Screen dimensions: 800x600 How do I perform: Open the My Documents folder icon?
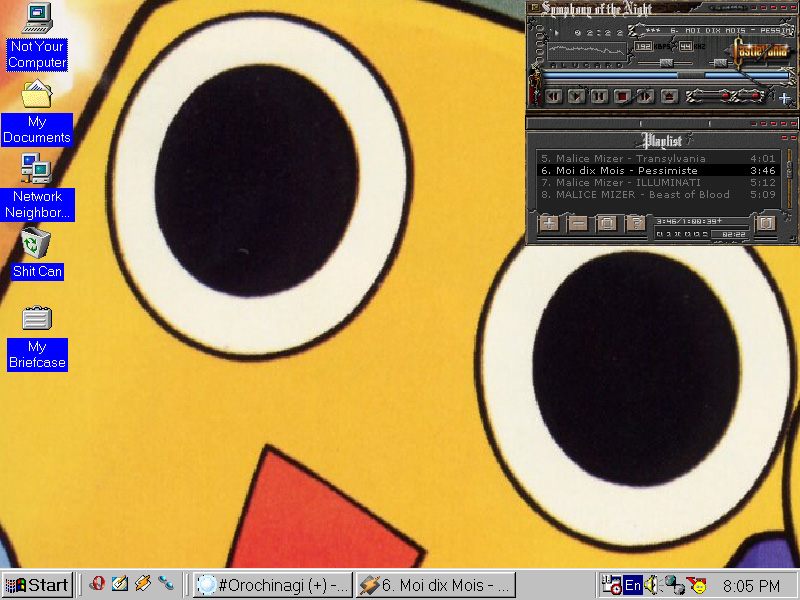(x=37, y=113)
